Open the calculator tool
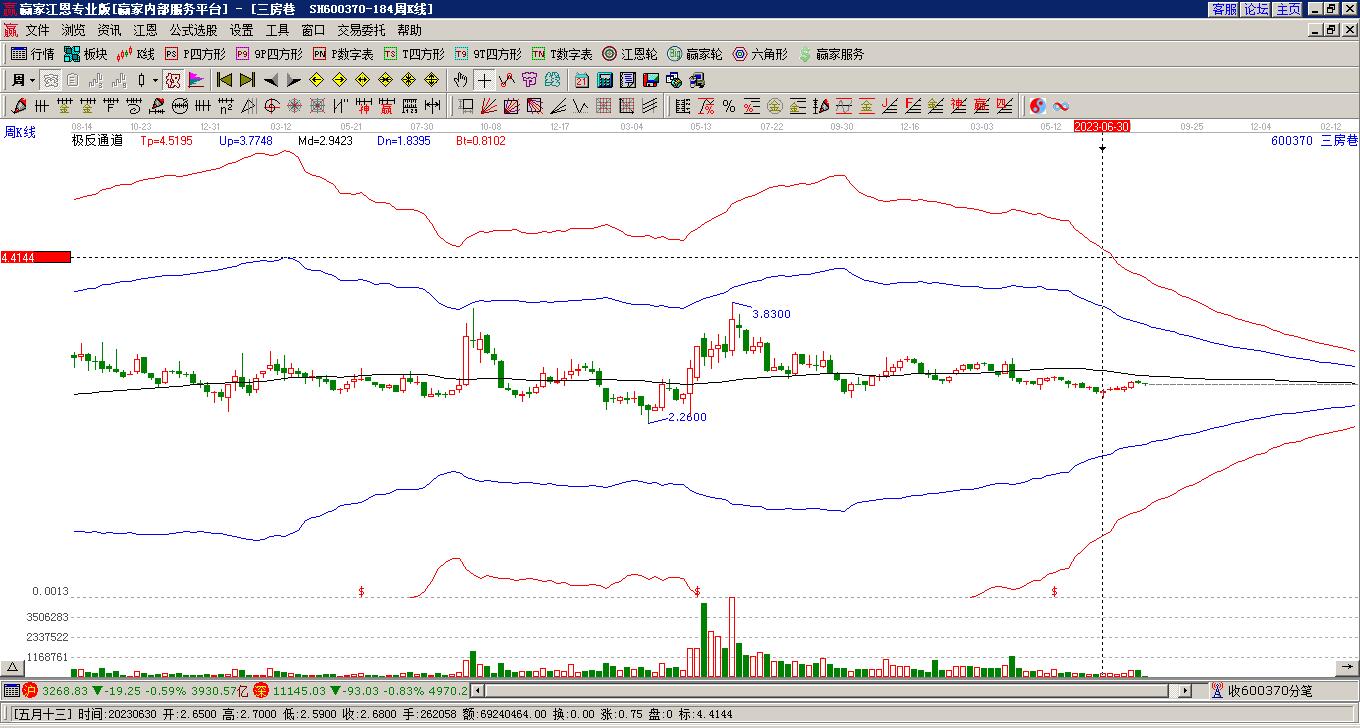The width and height of the screenshot is (1360, 728). point(605,80)
